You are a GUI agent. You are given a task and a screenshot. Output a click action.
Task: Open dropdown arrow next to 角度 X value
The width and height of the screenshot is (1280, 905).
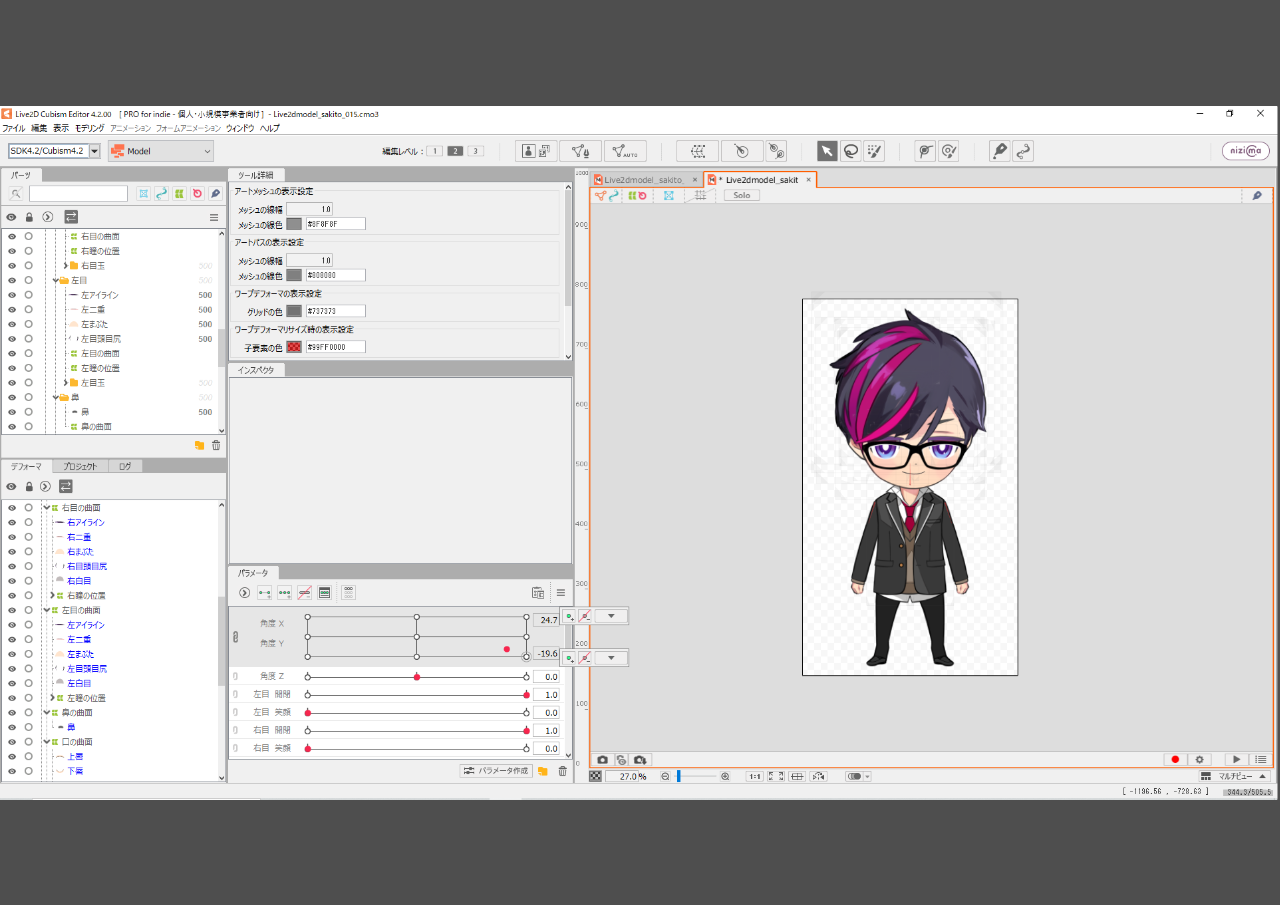[x=611, y=616]
